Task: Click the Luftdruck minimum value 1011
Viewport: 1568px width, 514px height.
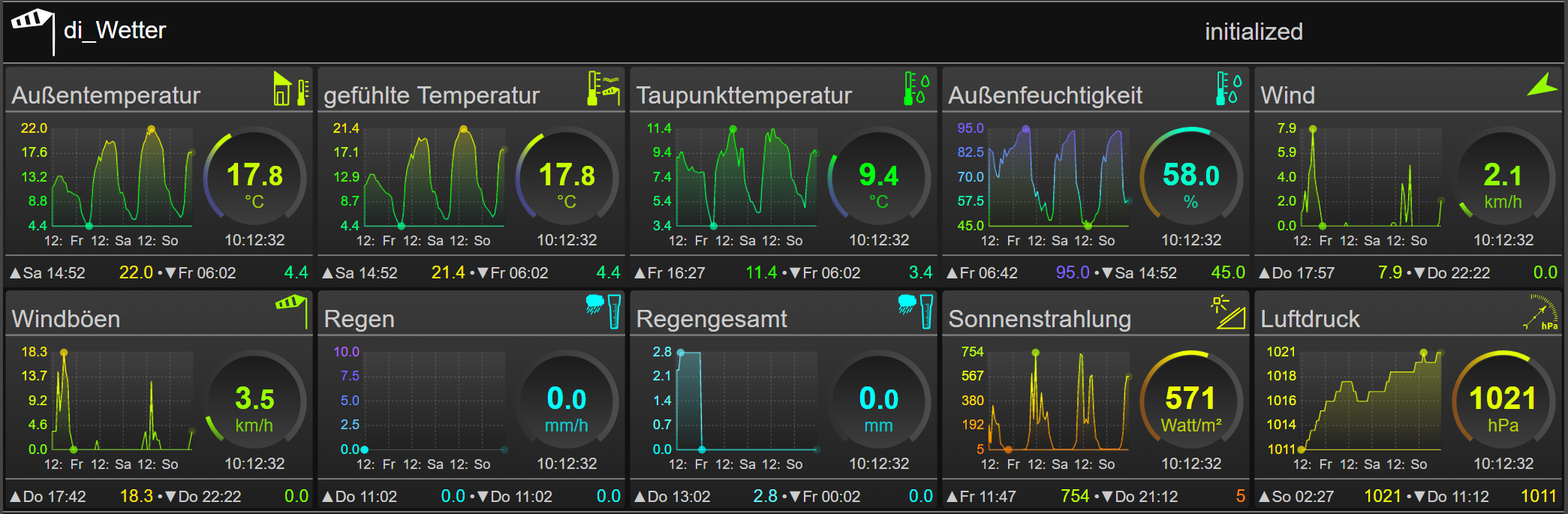Action: pos(1539,496)
